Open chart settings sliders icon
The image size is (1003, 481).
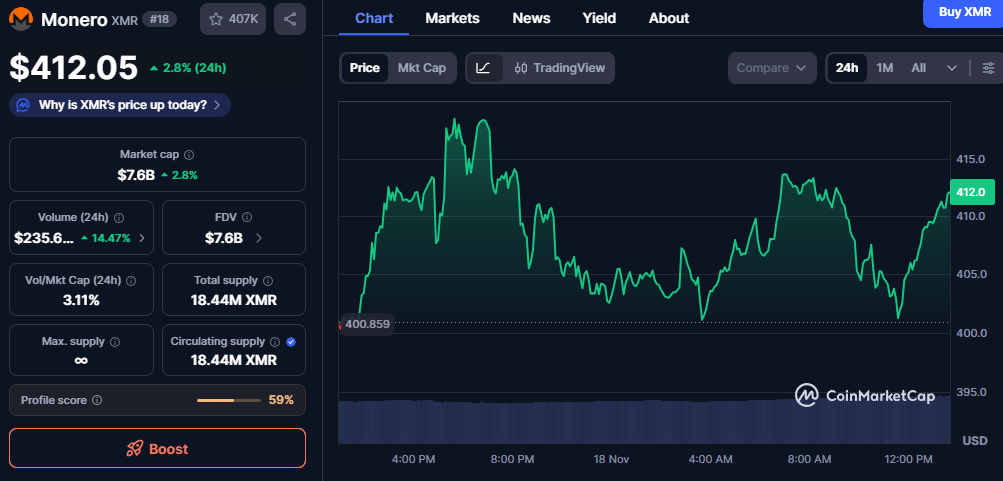988,68
